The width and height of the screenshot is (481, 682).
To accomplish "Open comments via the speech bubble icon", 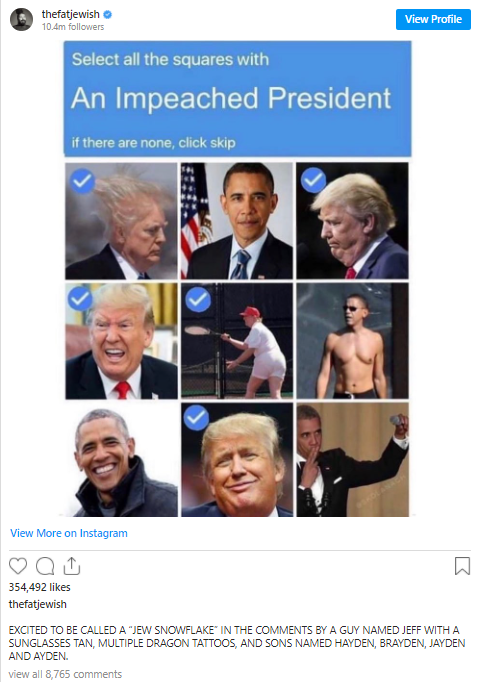I will (x=45, y=566).
